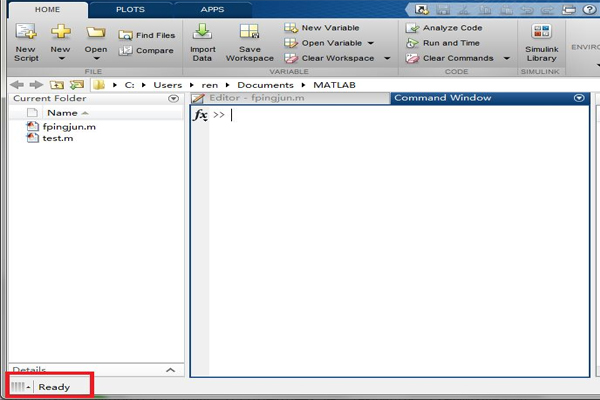
Task: Click the Compare files icon
Action: click(x=126, y=51)
